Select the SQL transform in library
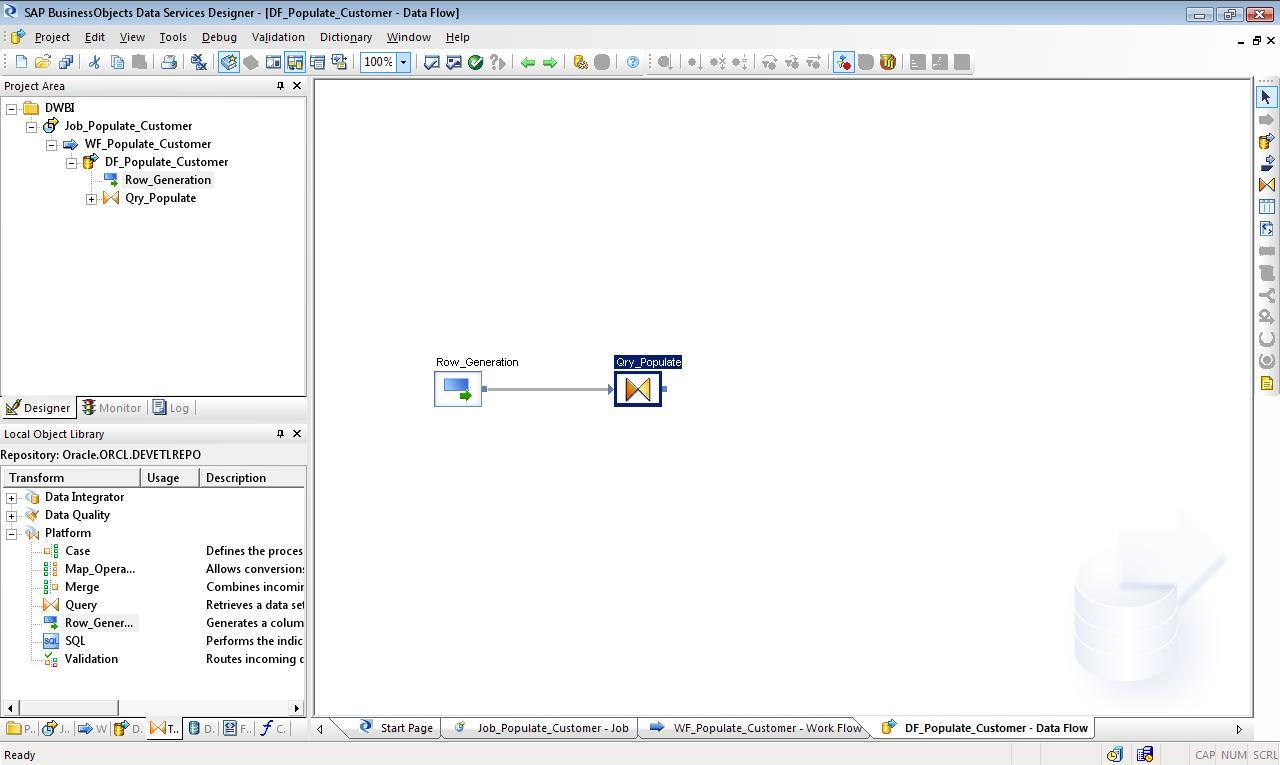Image resolution: width=1280 pixels, height=765 pixels. [x=75, y=641]
